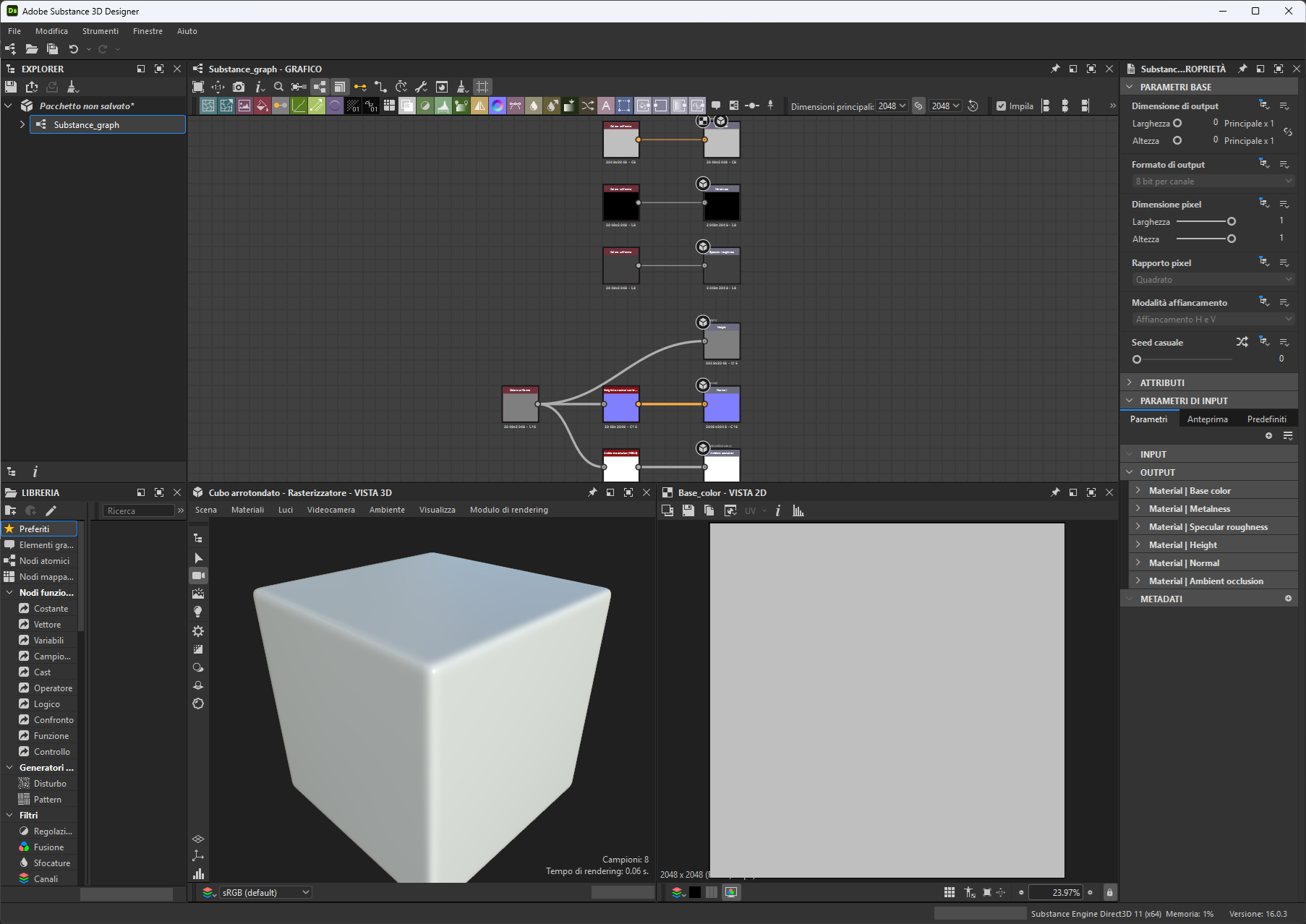Open the Finestre menu
Viewport: 1306px width, 924px height.
click(x=148, y=31)
